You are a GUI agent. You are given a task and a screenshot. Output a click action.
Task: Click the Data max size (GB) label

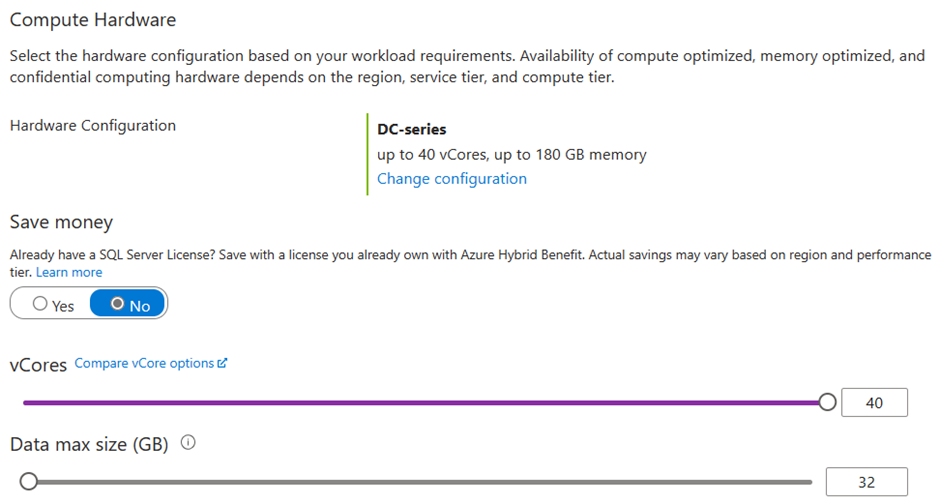pos(89,445)
